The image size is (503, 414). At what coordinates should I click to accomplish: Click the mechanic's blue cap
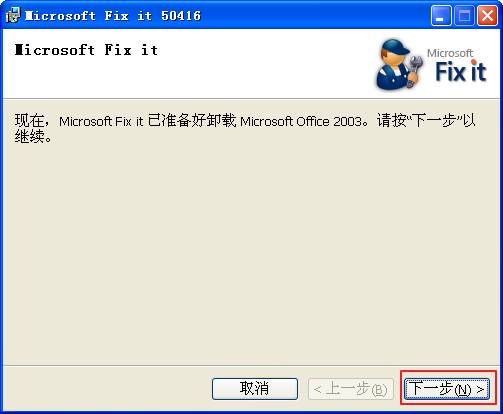click(396, 47)
